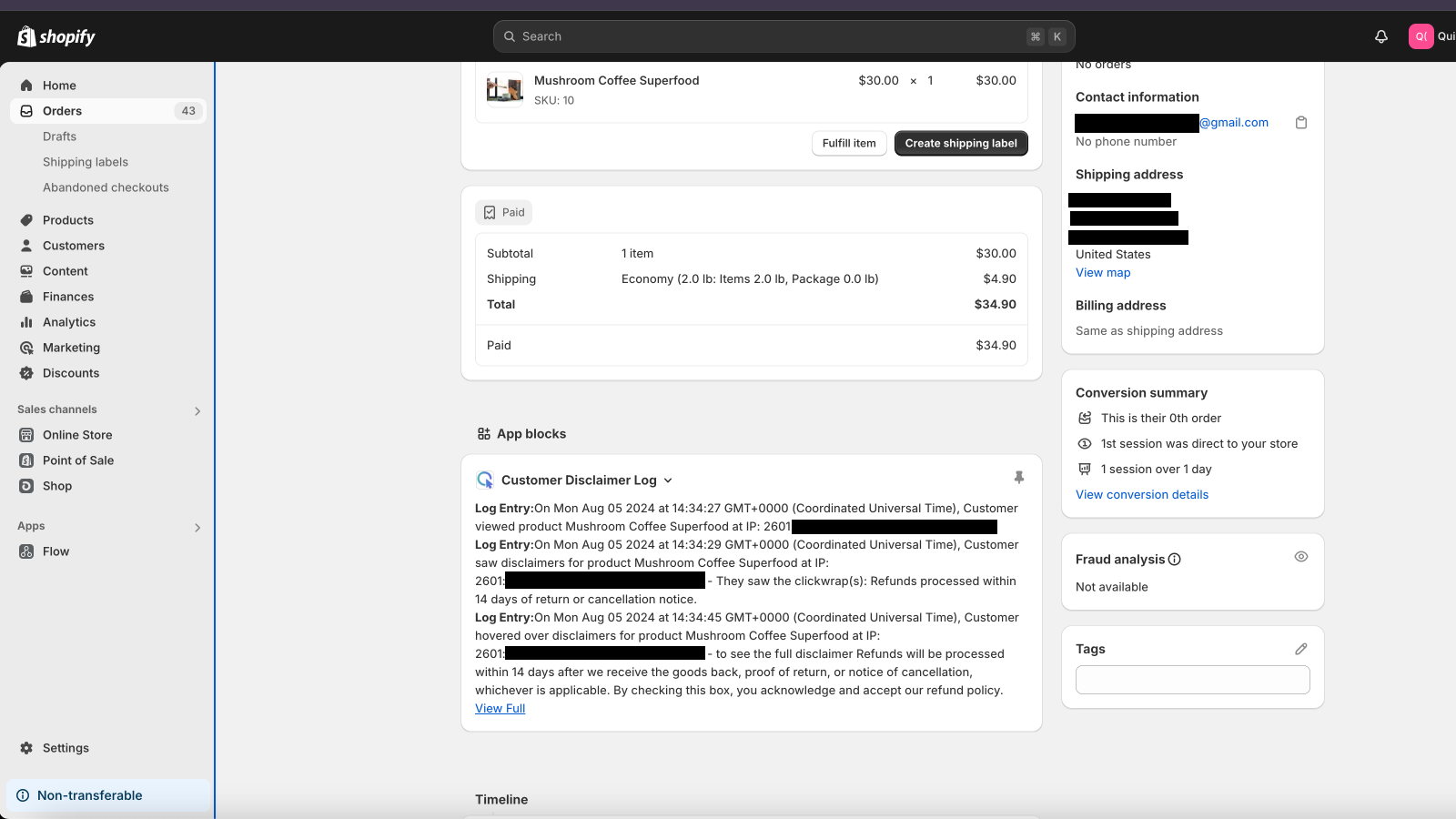The height and width of the screenshot is (819, 1456).
Task: Click the Conversion summary cart icon
Action: point(1085,419)
